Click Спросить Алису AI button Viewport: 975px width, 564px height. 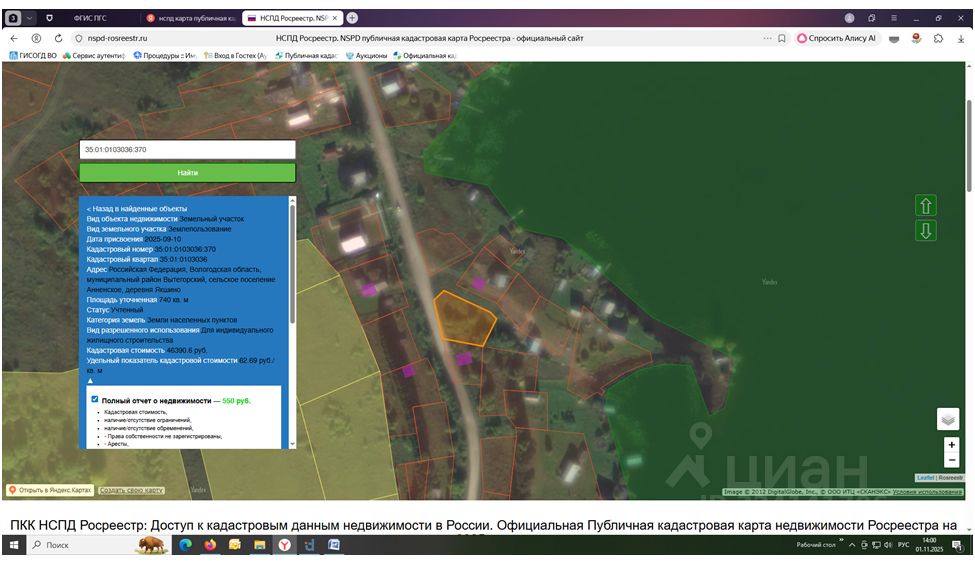836,39
